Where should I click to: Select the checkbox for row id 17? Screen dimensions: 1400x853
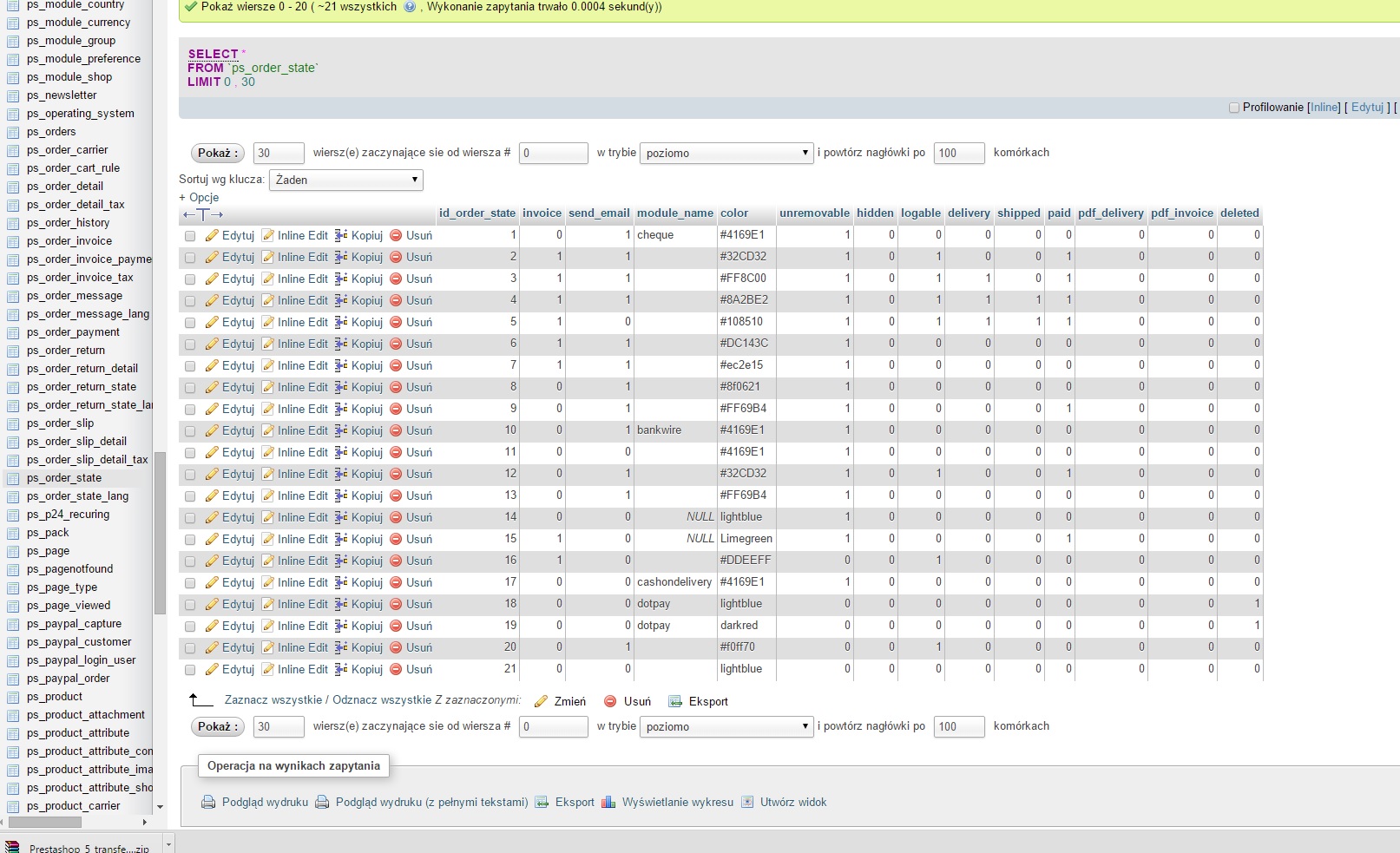click(x=190, y=583)
